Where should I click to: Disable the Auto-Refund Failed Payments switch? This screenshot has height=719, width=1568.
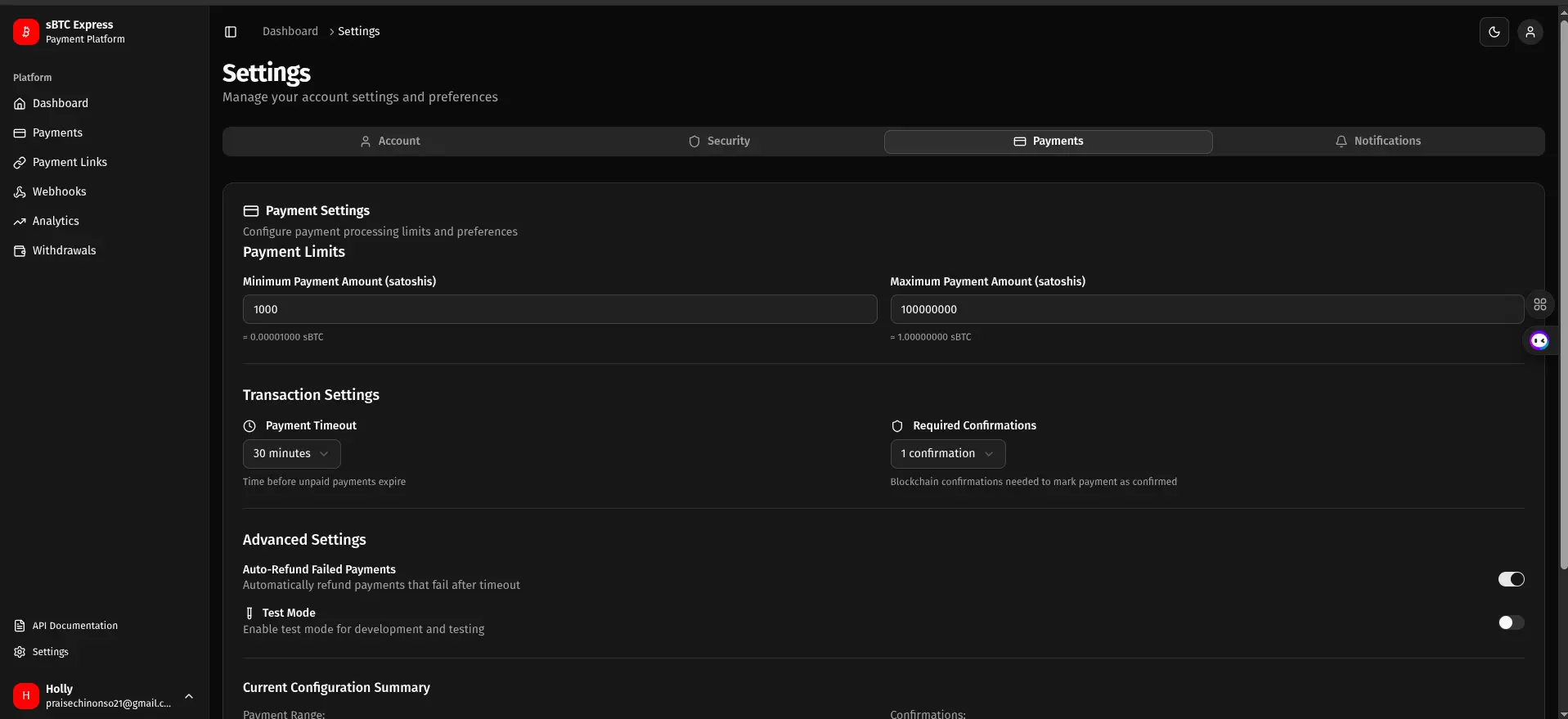[x=1511, y=579]
